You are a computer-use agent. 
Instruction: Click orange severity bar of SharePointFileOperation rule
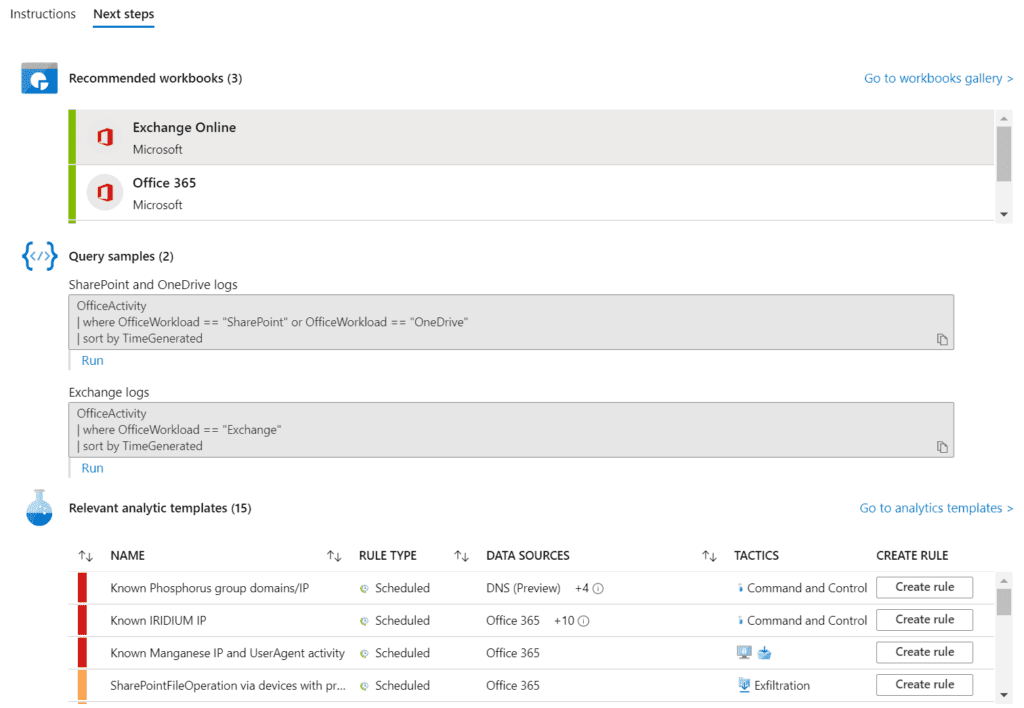tap(82, 685)
